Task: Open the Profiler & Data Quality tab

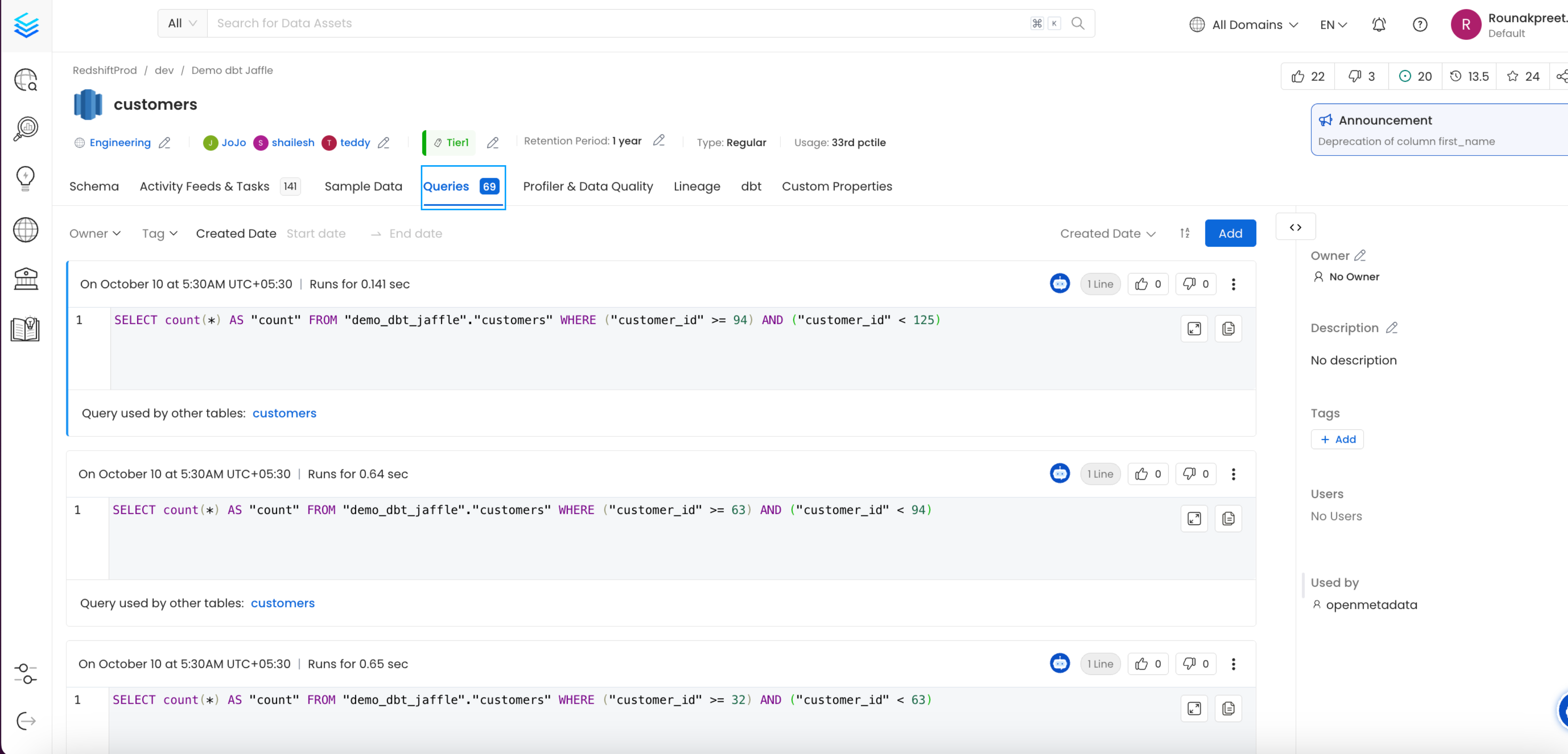Action: pyautogui.click(x=587, y=187)
